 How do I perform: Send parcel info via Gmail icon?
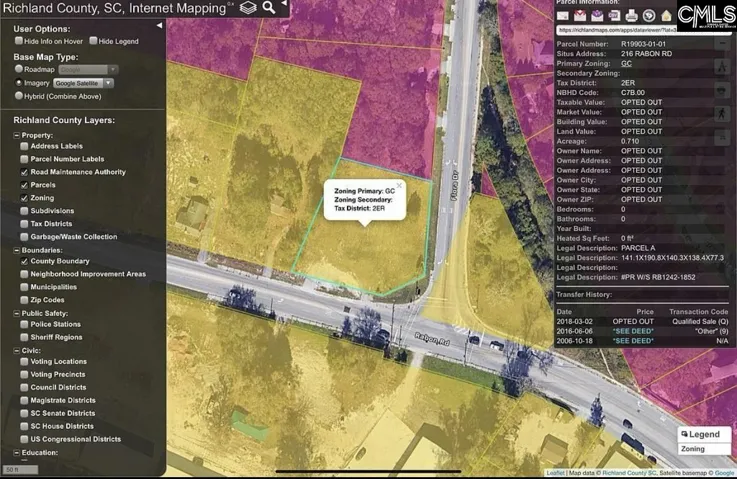click(x=580, y=16)
